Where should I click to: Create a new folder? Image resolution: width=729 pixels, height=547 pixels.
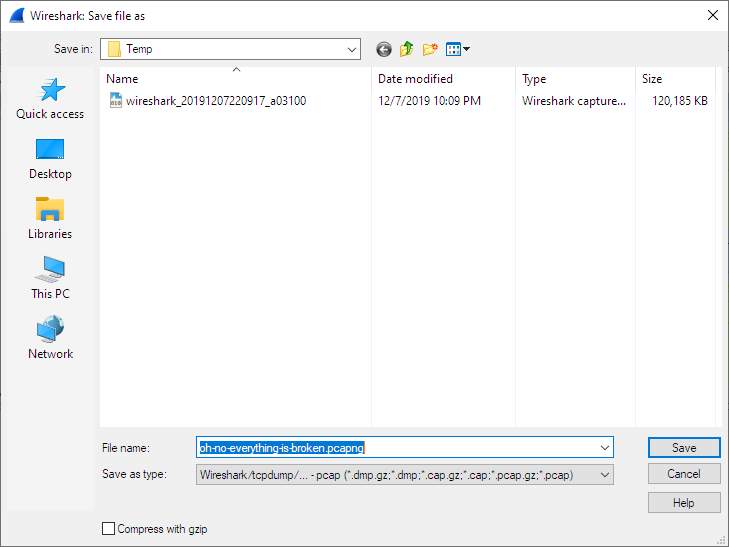[430, 49]
